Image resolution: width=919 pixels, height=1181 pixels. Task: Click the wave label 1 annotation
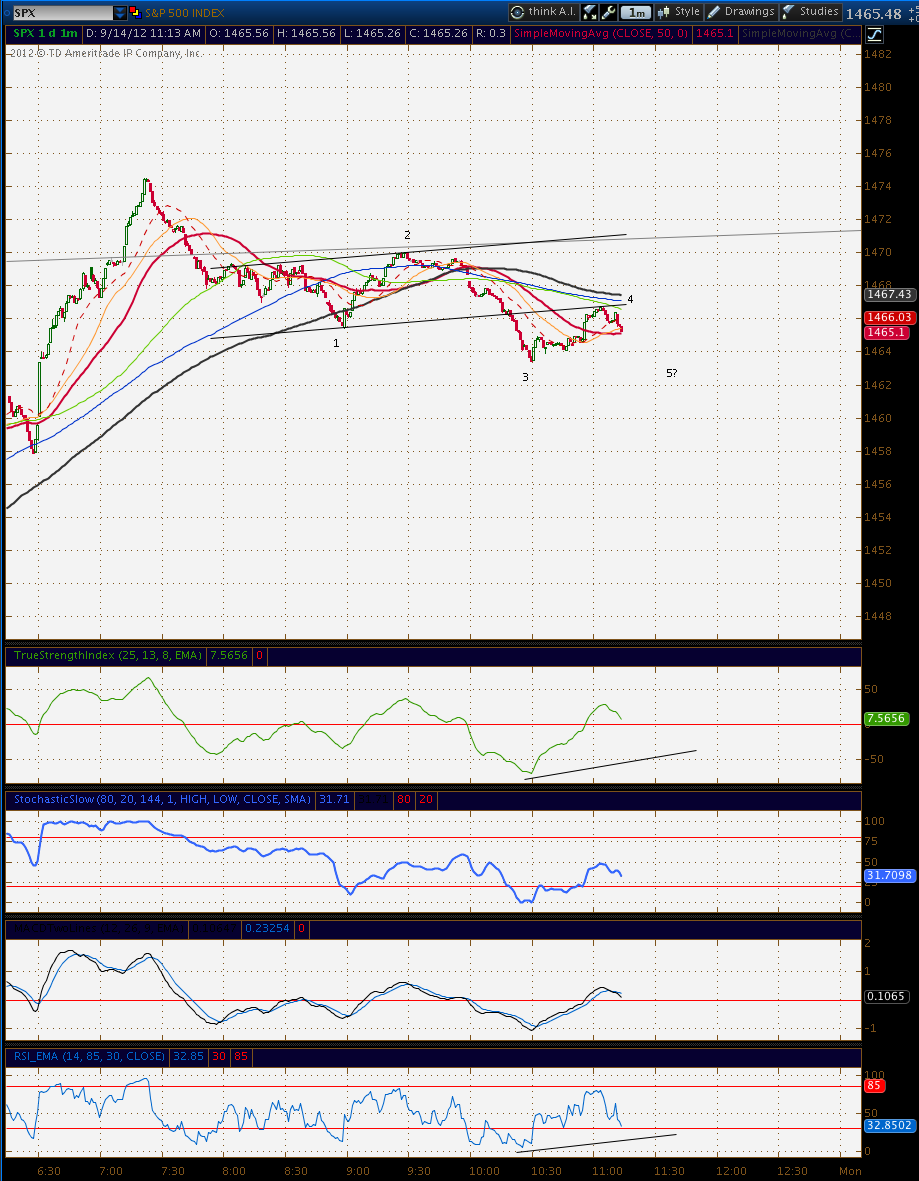336,343
